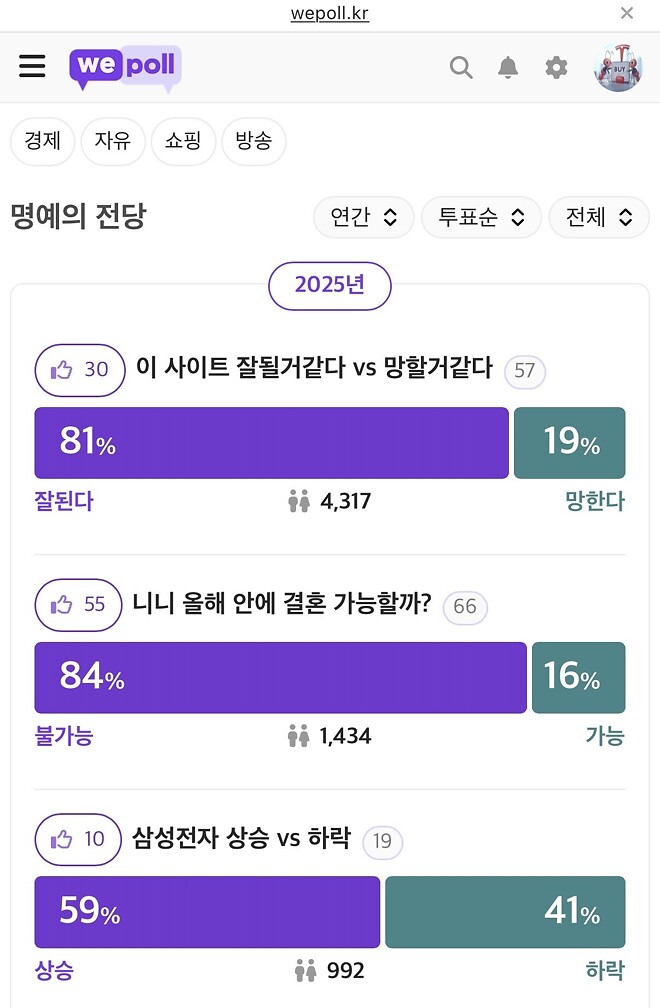
Task: Switch to the 쇼핑 category
Action: coord(183,142)
